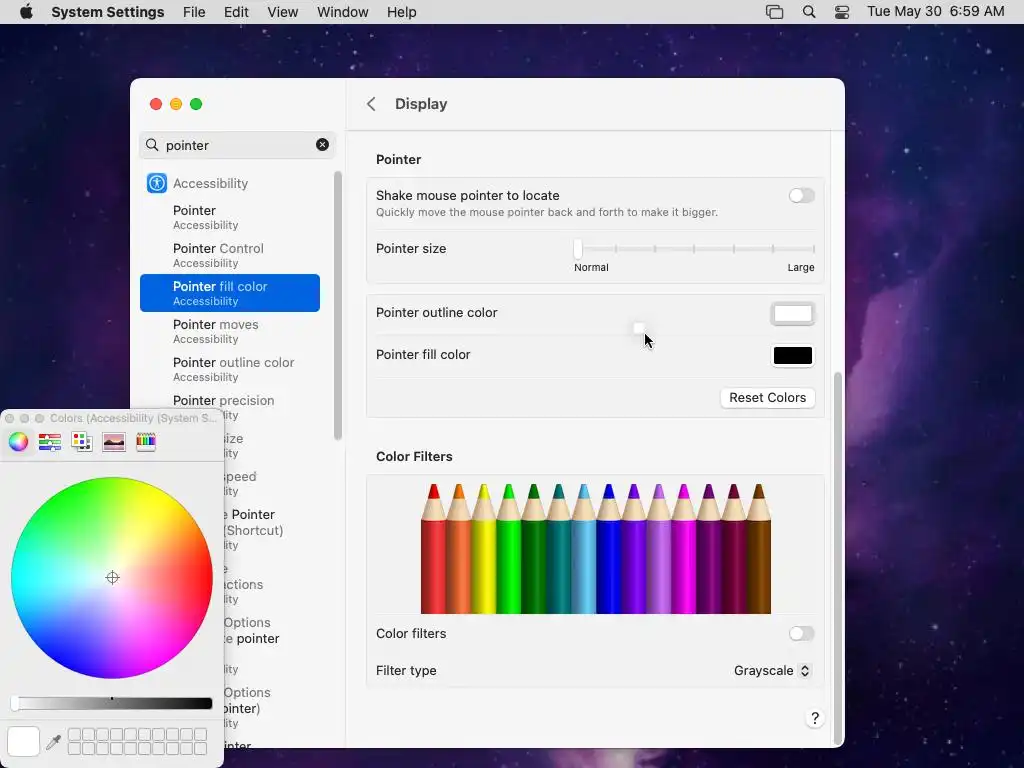The width and height of the screenshot is (1024, 768).
Task: Open the color palettes picker tab
Action: [x=82, y=442]
